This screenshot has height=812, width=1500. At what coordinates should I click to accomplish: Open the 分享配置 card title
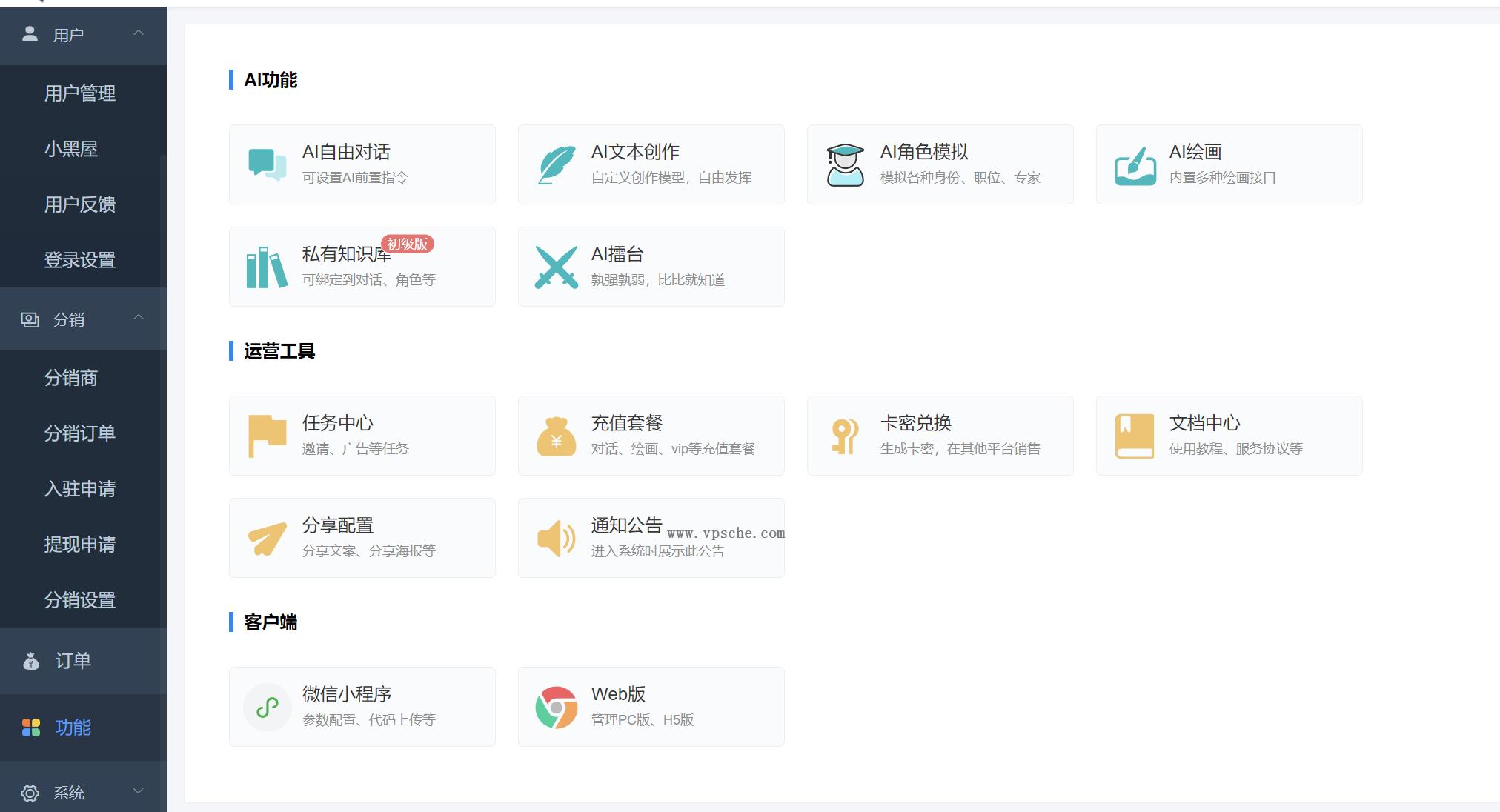(x=337, y=525)
